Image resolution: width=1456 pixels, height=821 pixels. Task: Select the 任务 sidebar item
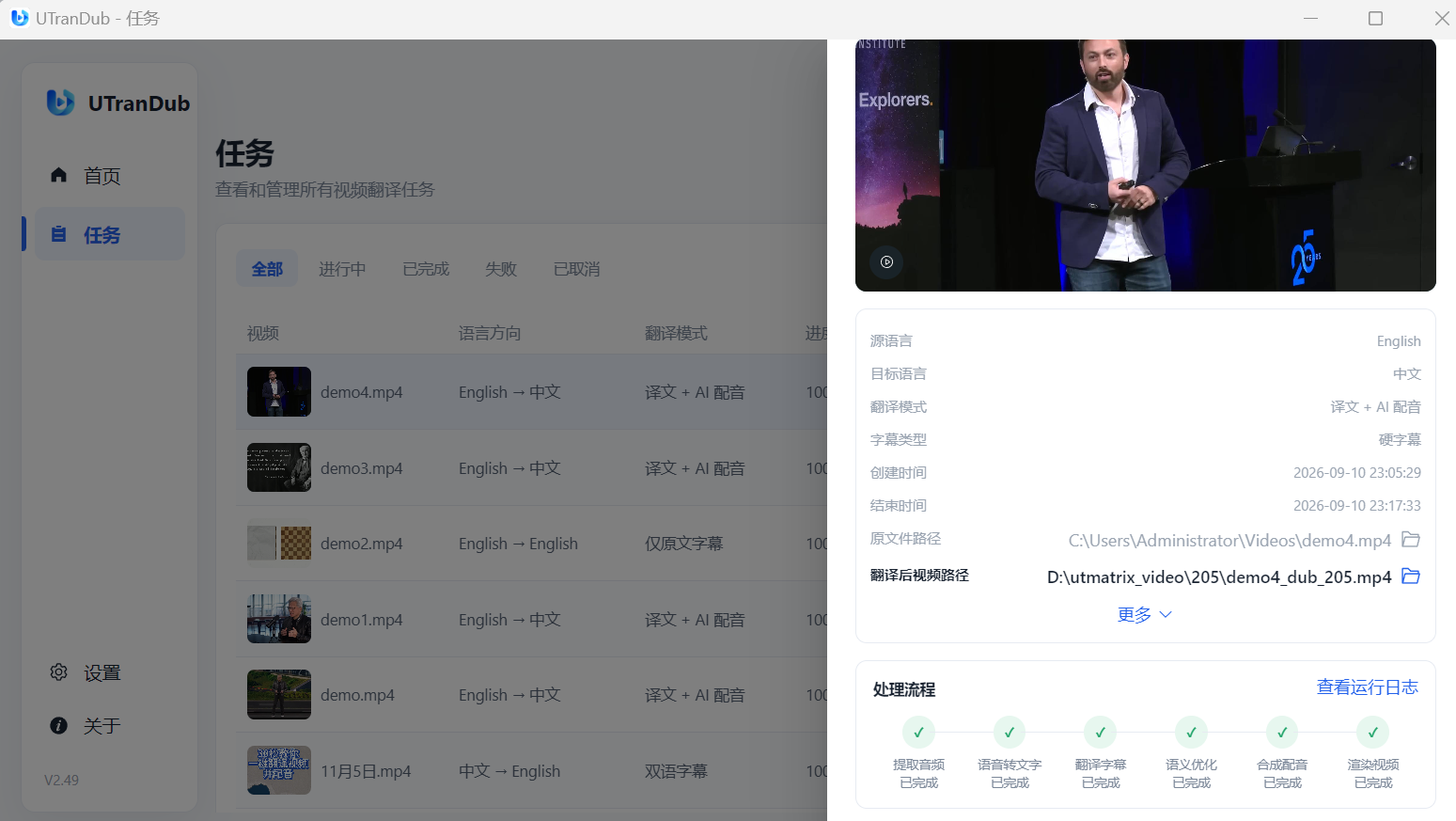click(110, 234)
